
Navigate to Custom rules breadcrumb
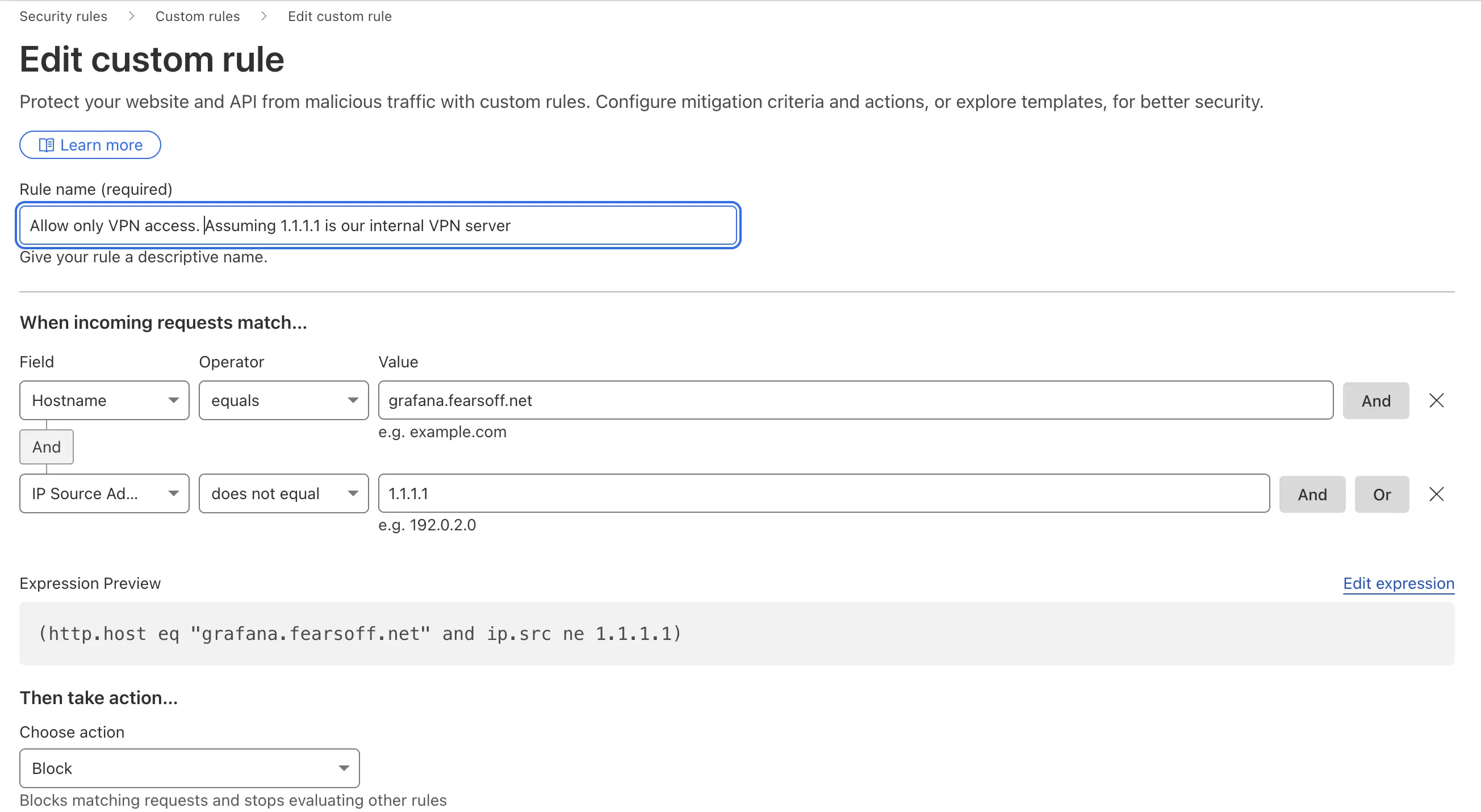coord(197,16)
